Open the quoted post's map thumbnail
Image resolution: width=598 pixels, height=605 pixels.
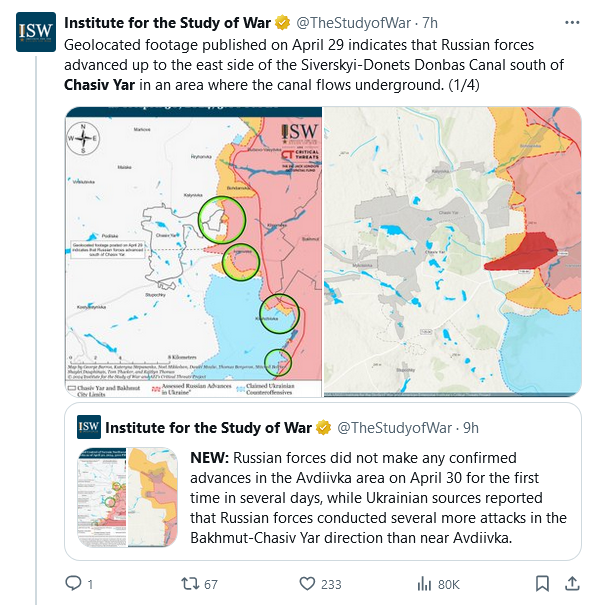tap(128, 497)
